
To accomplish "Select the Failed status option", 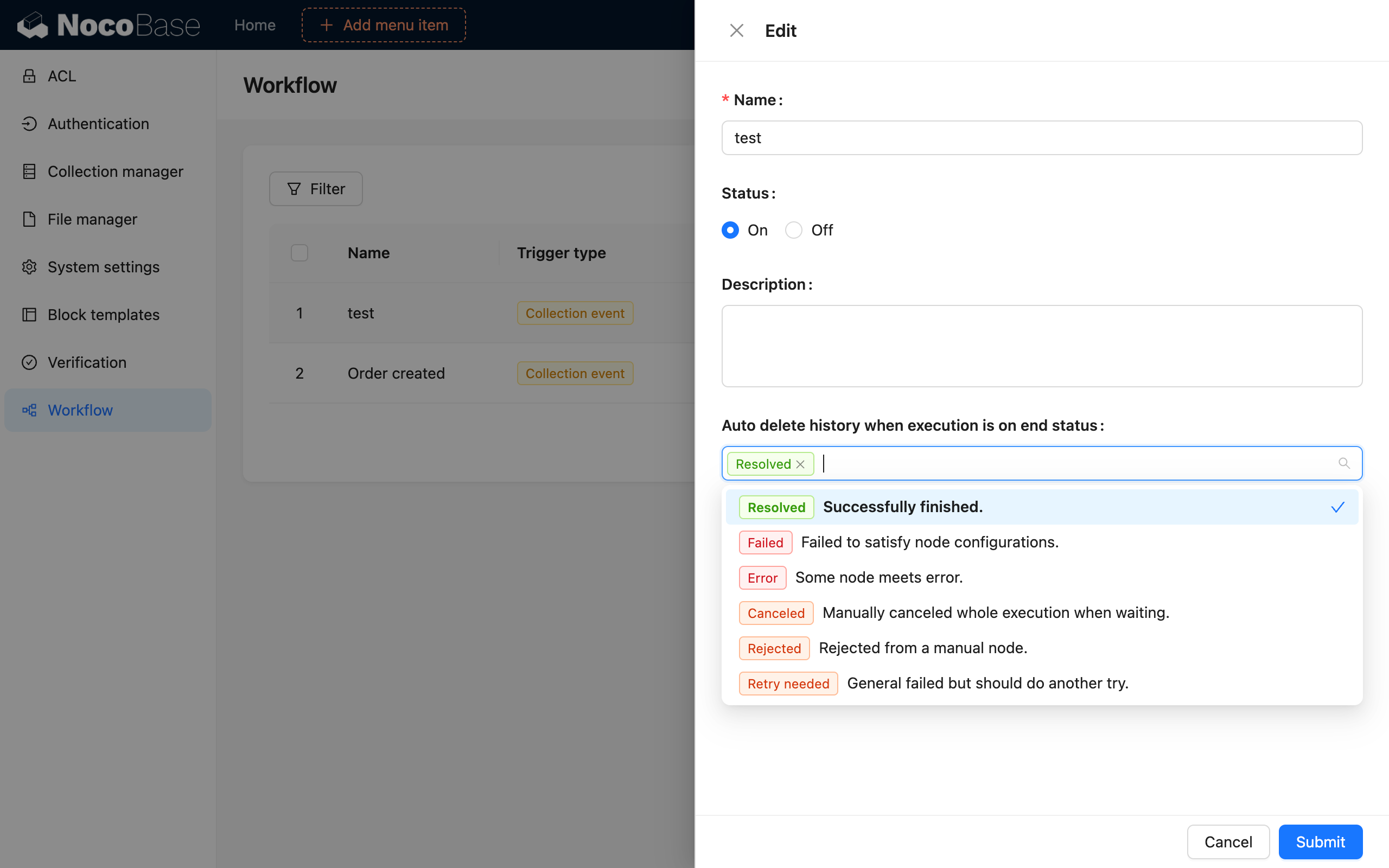I will coord(928,542).
